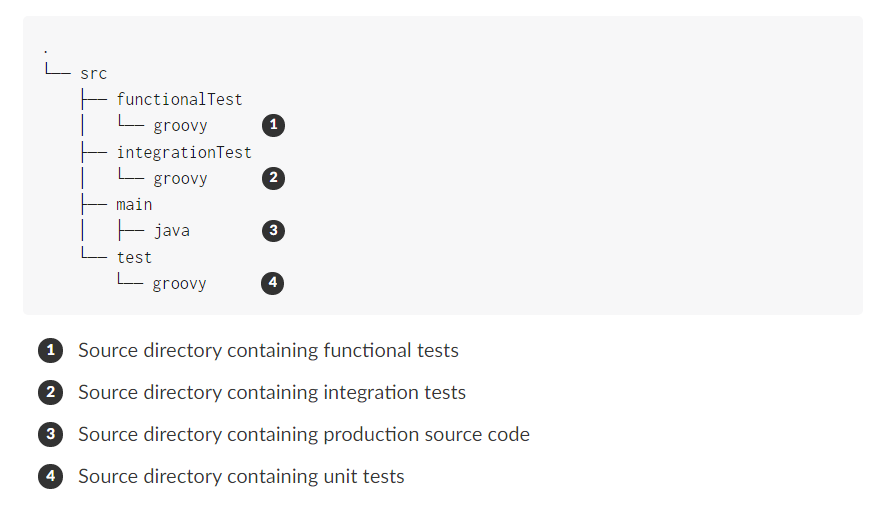Click callout badge 4 beside test groovy
Image resolution: width=883 pixels, height=510 pixels.
point(273,283)
